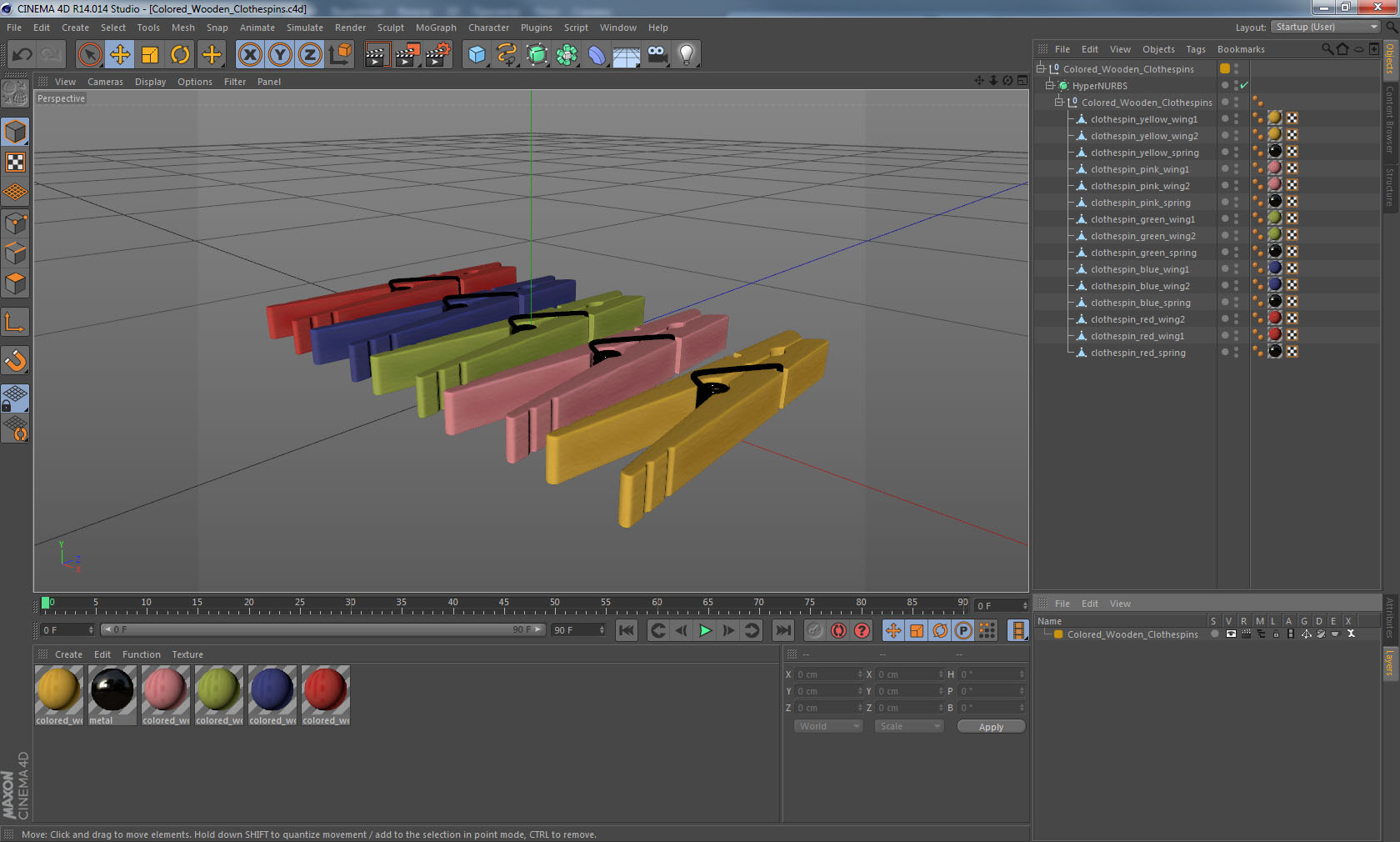
Task: Toggle visibility dot of clothespin_red_spring
Action: coord(1236,350)
